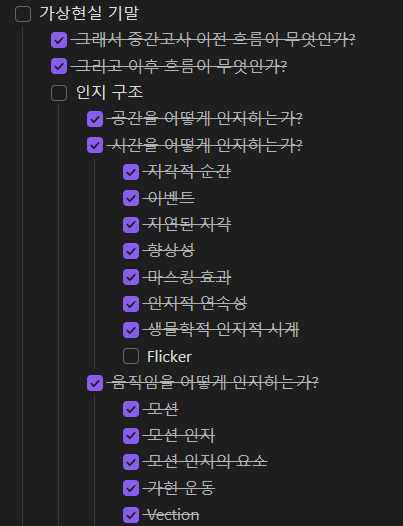Toggle the 마스킹 효과 checkbox
The height and width of the screenshot is (526, 403).
[x=131, y=277]
